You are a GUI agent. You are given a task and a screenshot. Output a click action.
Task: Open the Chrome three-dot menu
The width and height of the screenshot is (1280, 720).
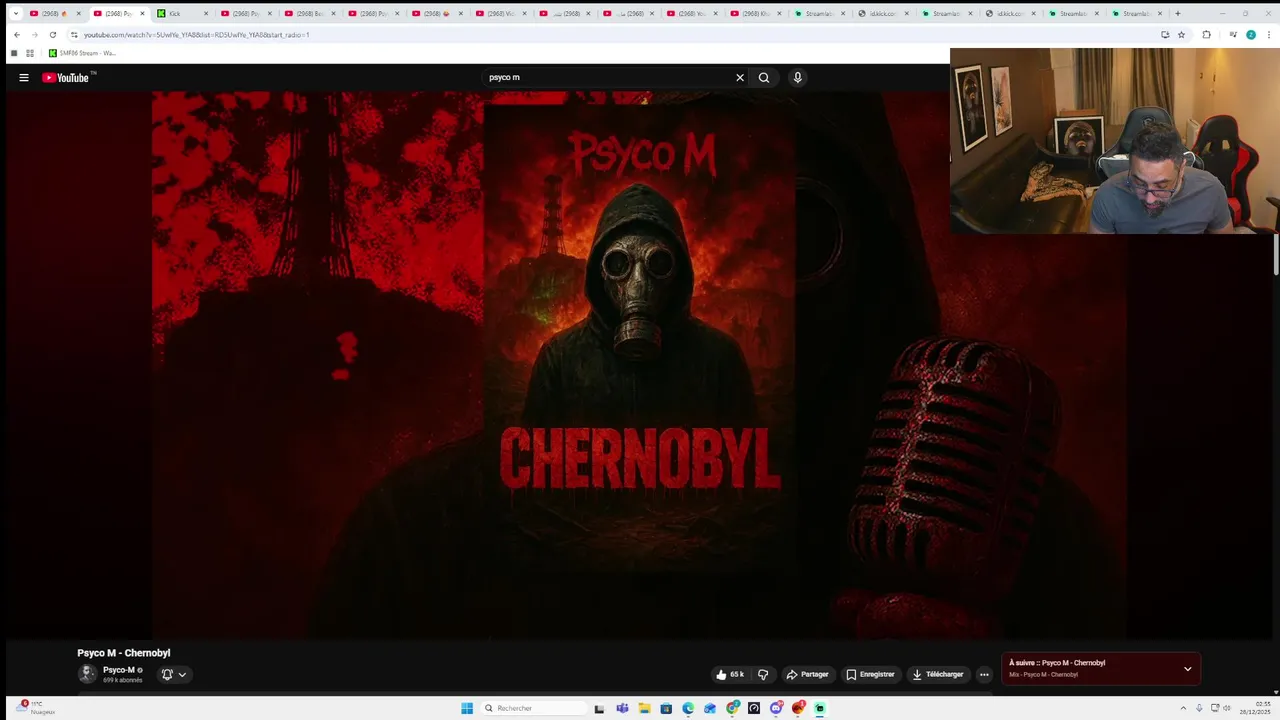point(1267,35)
